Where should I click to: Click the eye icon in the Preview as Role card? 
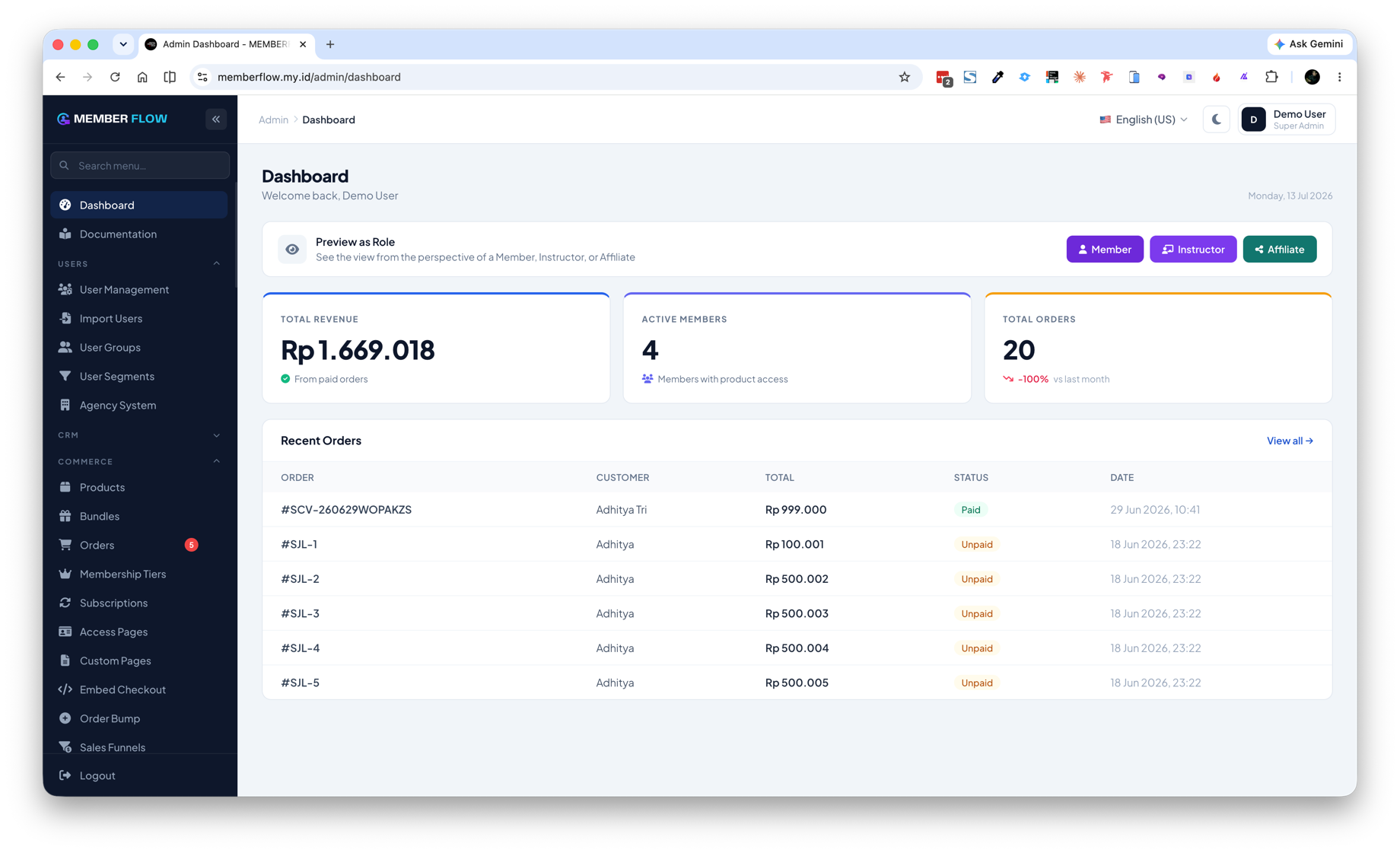(292, 249)
